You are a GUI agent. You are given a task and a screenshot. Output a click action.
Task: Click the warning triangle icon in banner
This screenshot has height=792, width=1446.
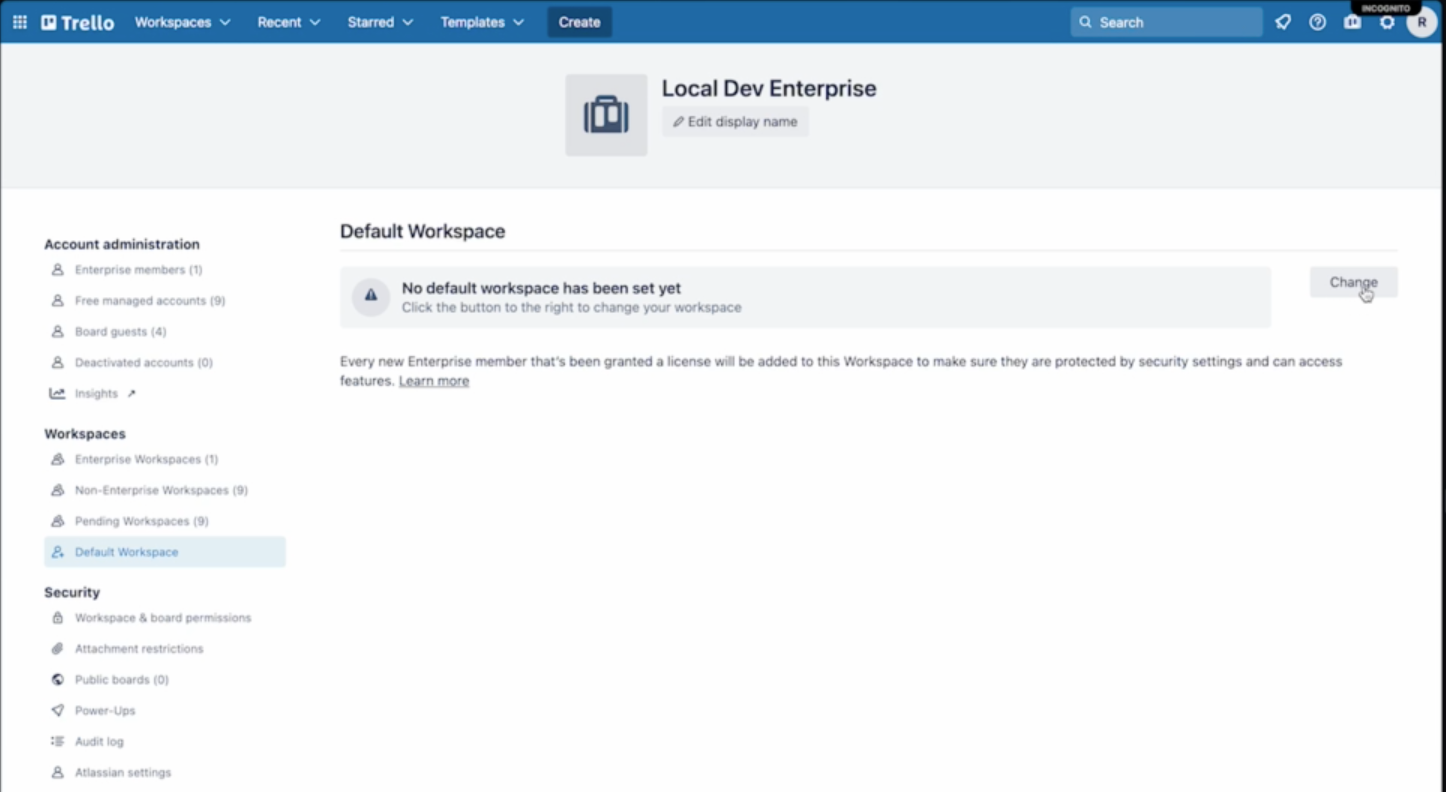(371, 296)
